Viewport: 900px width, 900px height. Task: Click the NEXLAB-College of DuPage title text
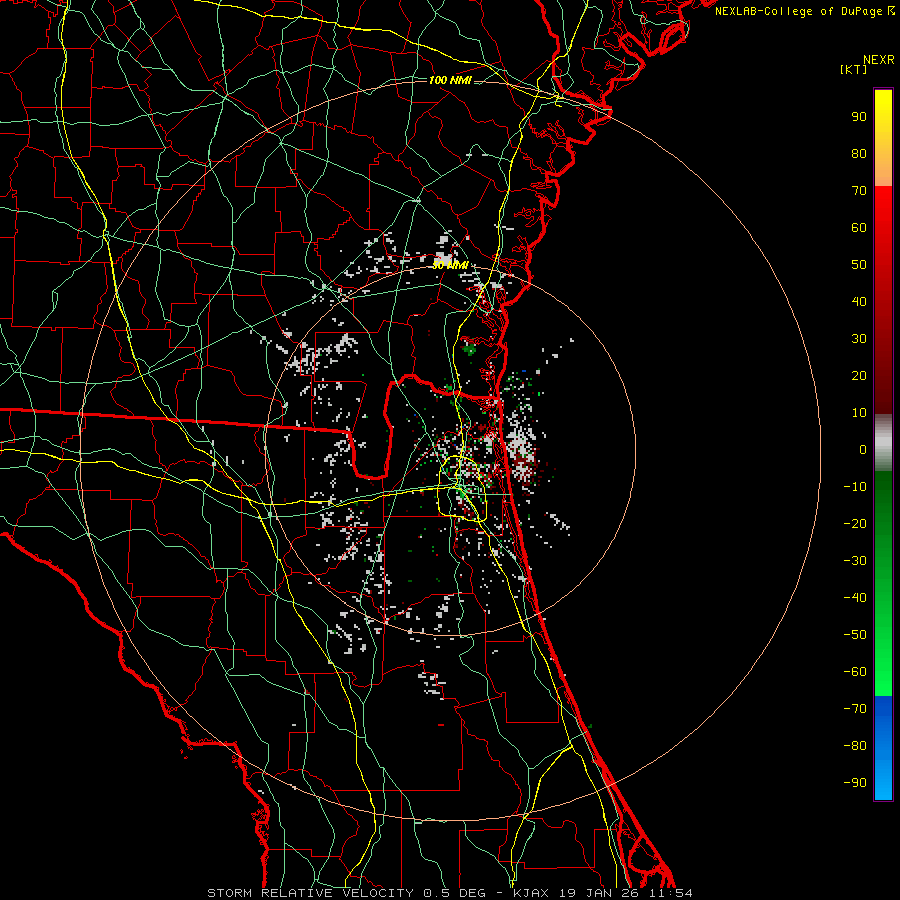point(804,11)
